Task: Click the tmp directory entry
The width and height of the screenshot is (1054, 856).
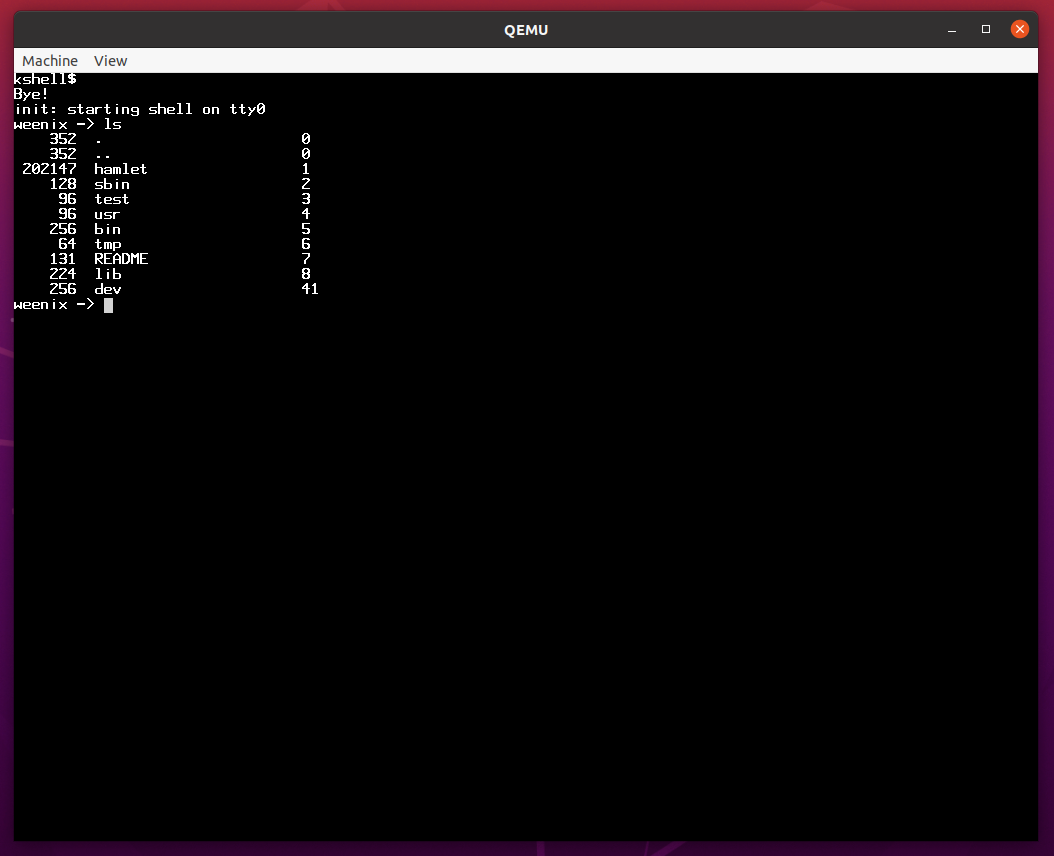Action: pyautogui.click(x=107, y=244)
